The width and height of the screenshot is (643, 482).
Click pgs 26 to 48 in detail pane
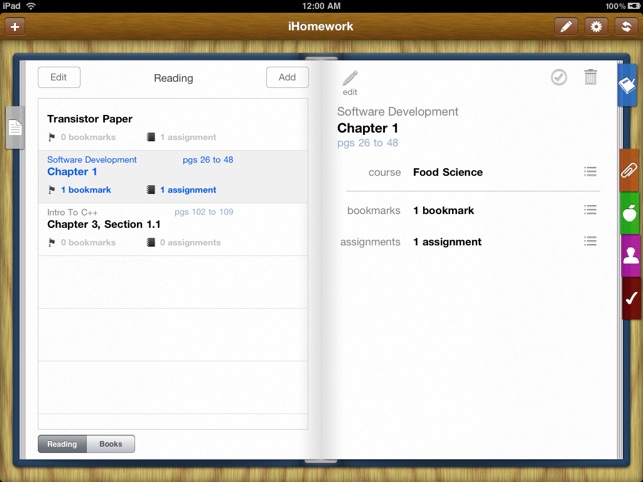(367, 143)
